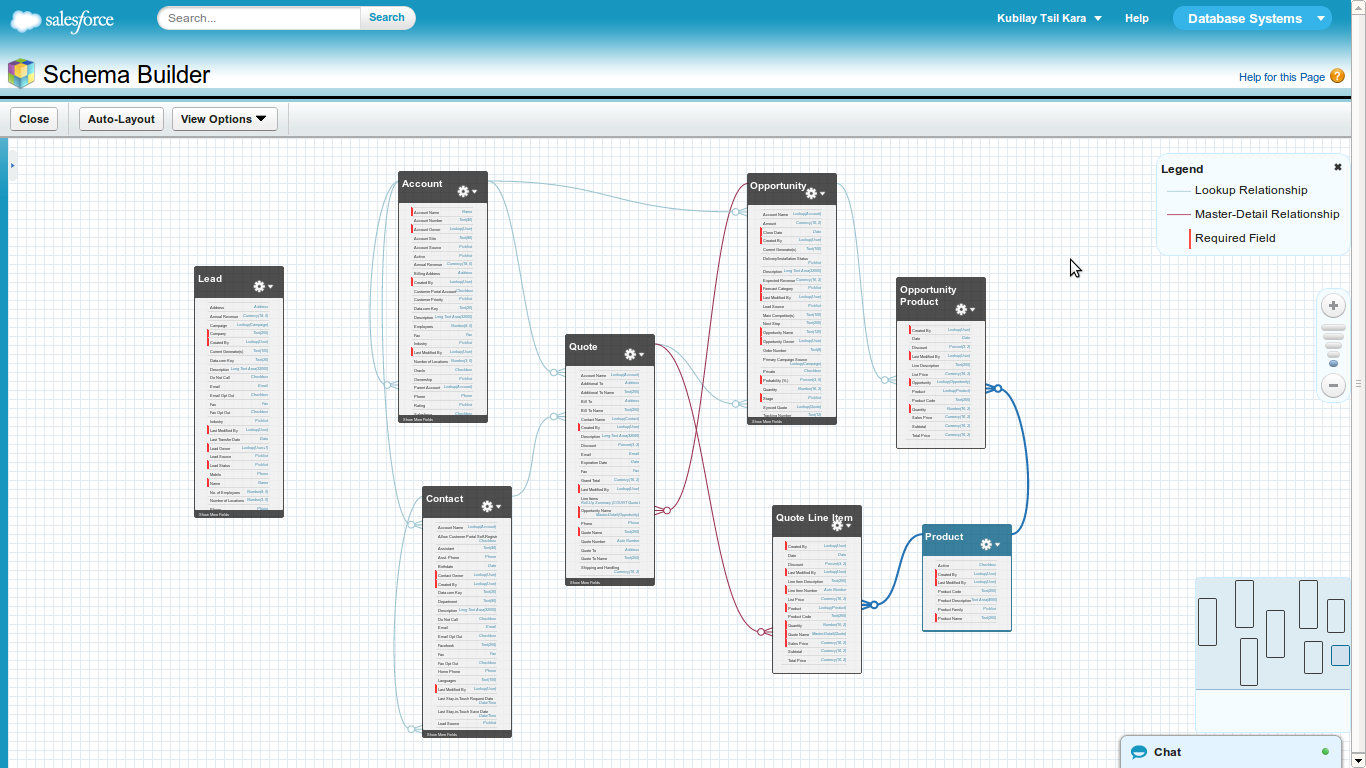Open the Lead object settings gear

point(263,286)
